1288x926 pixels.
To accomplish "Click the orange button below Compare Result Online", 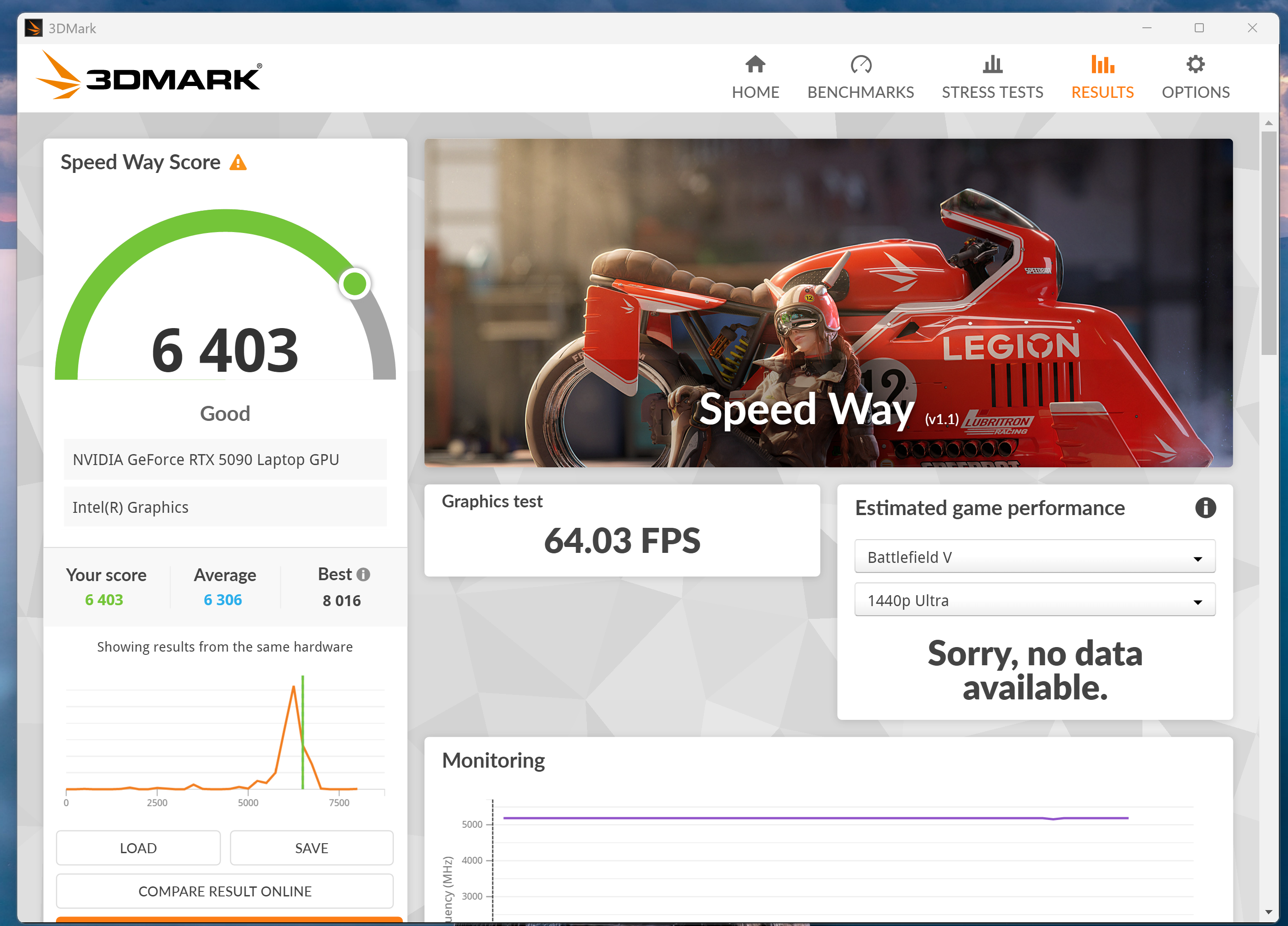I will [229, 920].
